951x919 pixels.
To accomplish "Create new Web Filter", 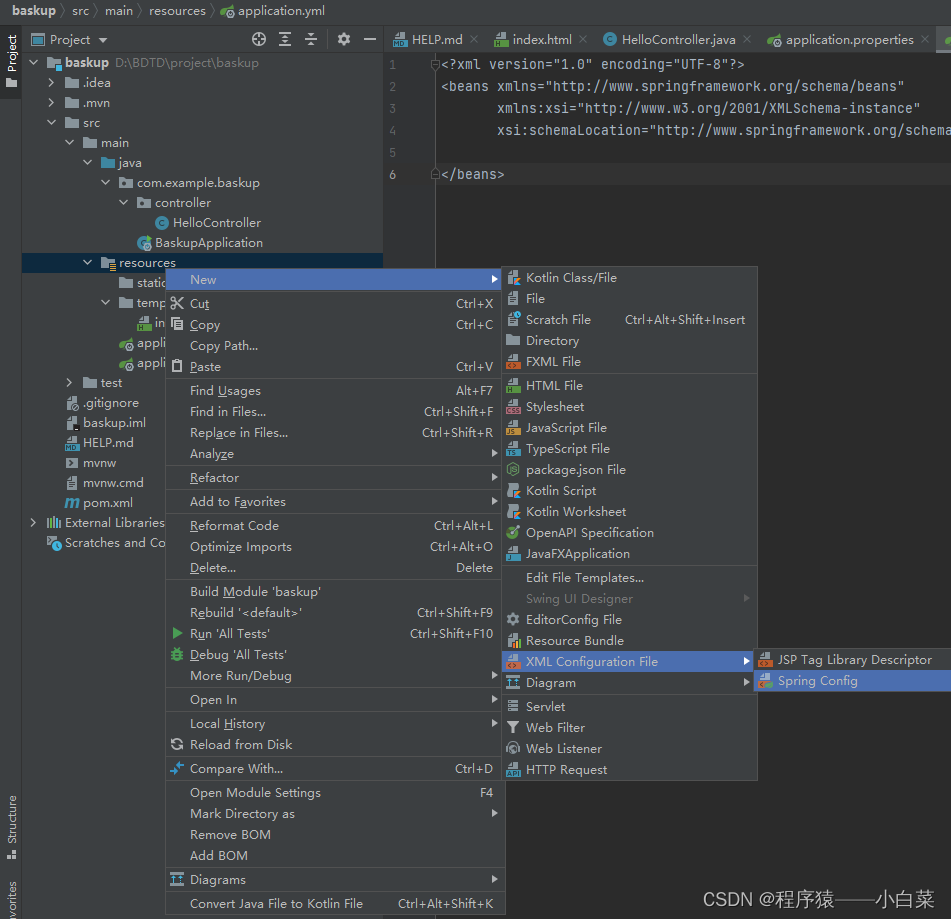I will [630, 728].
